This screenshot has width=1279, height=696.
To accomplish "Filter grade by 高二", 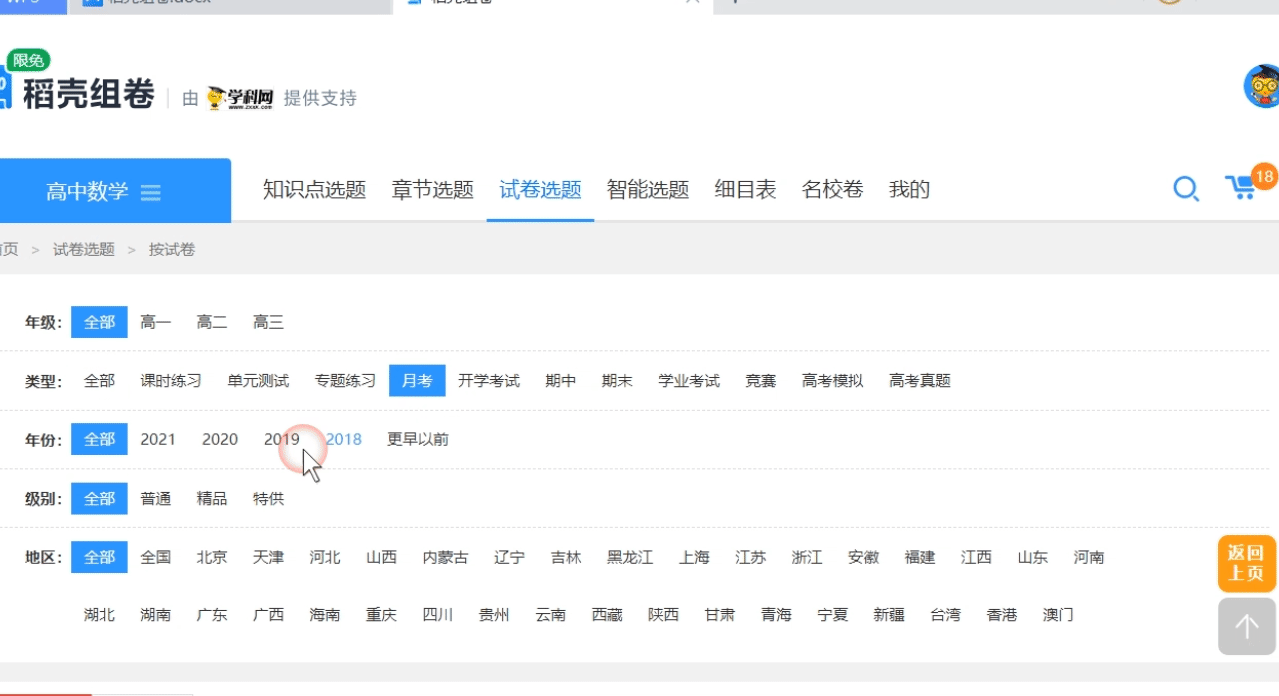I will (x=212, y=322).
